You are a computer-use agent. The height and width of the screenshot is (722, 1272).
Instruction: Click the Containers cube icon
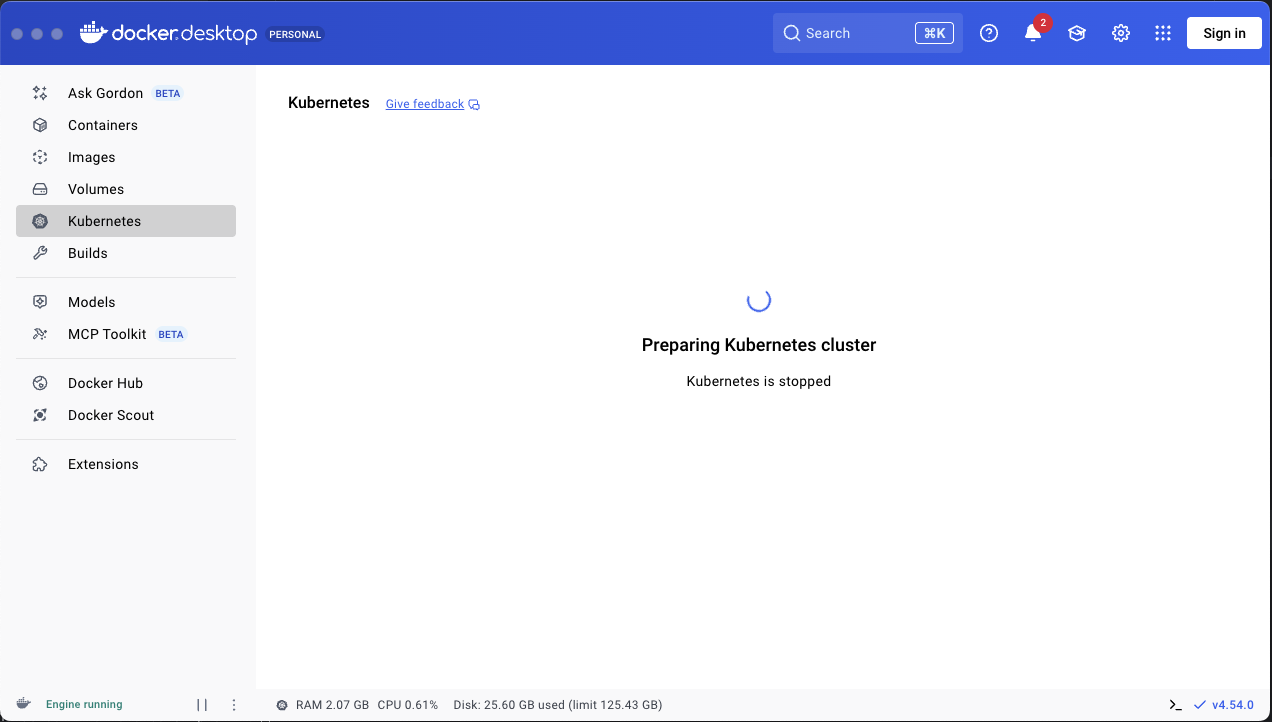(x=40, y=125)
